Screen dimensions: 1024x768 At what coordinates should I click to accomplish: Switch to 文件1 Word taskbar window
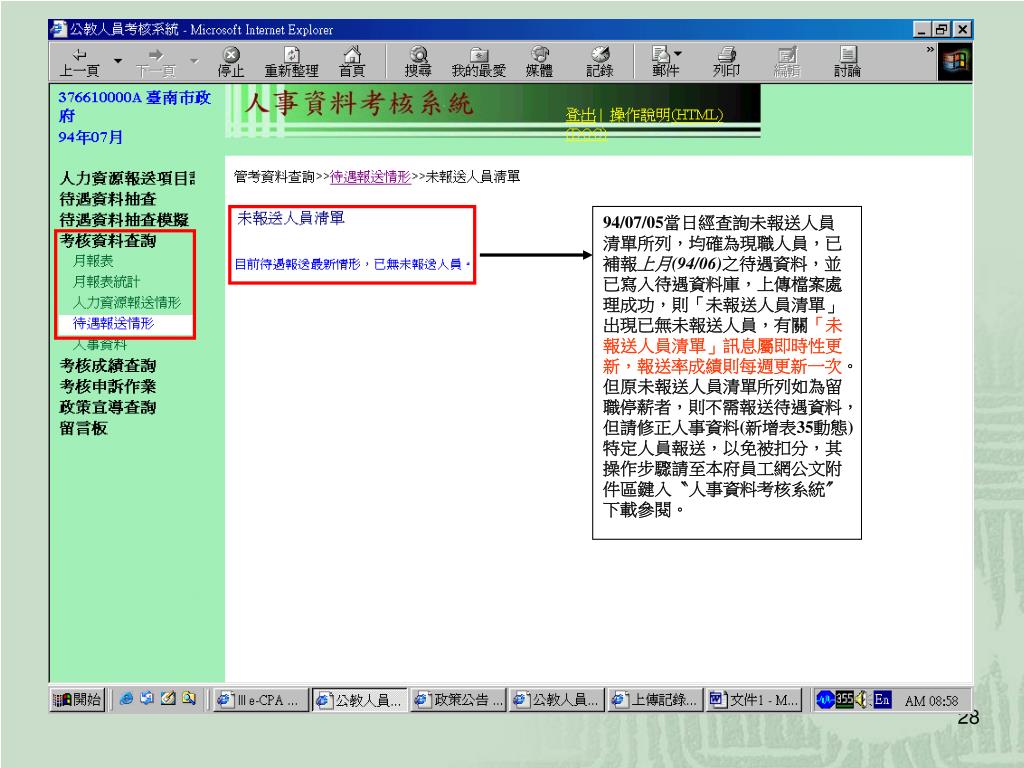754,700
